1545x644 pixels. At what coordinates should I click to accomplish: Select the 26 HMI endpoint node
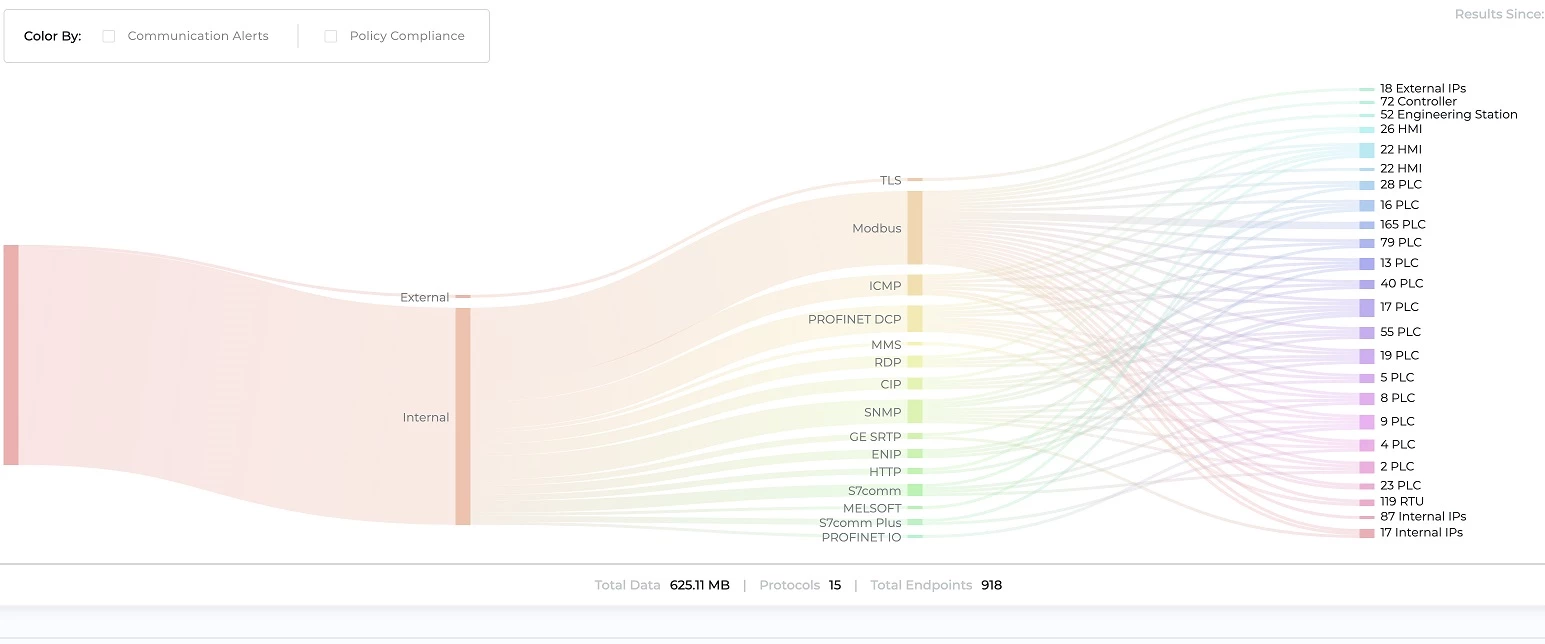(x=1367, y=129)
